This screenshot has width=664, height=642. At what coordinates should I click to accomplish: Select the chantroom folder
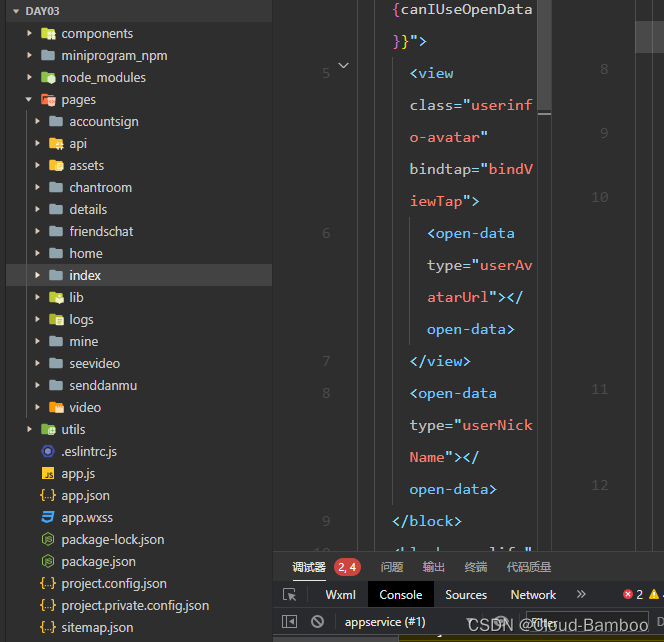point(139,187)
